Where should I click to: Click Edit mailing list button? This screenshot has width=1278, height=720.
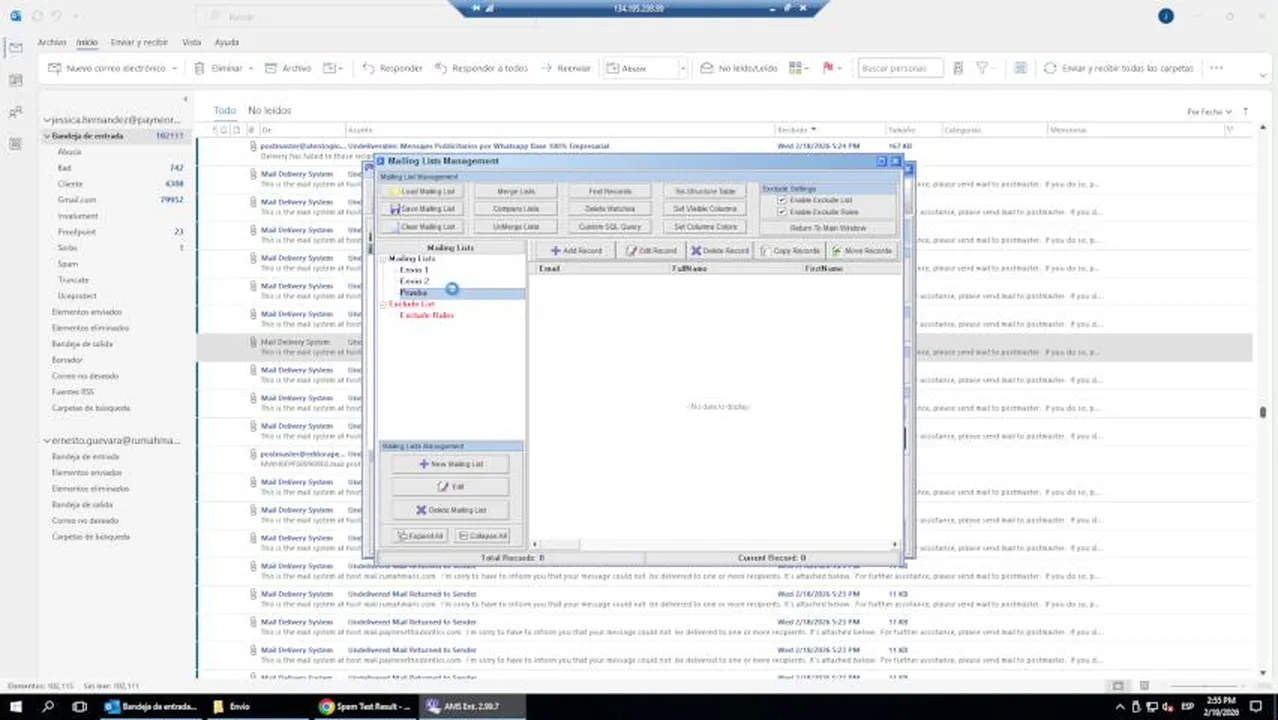coord(450,487)
